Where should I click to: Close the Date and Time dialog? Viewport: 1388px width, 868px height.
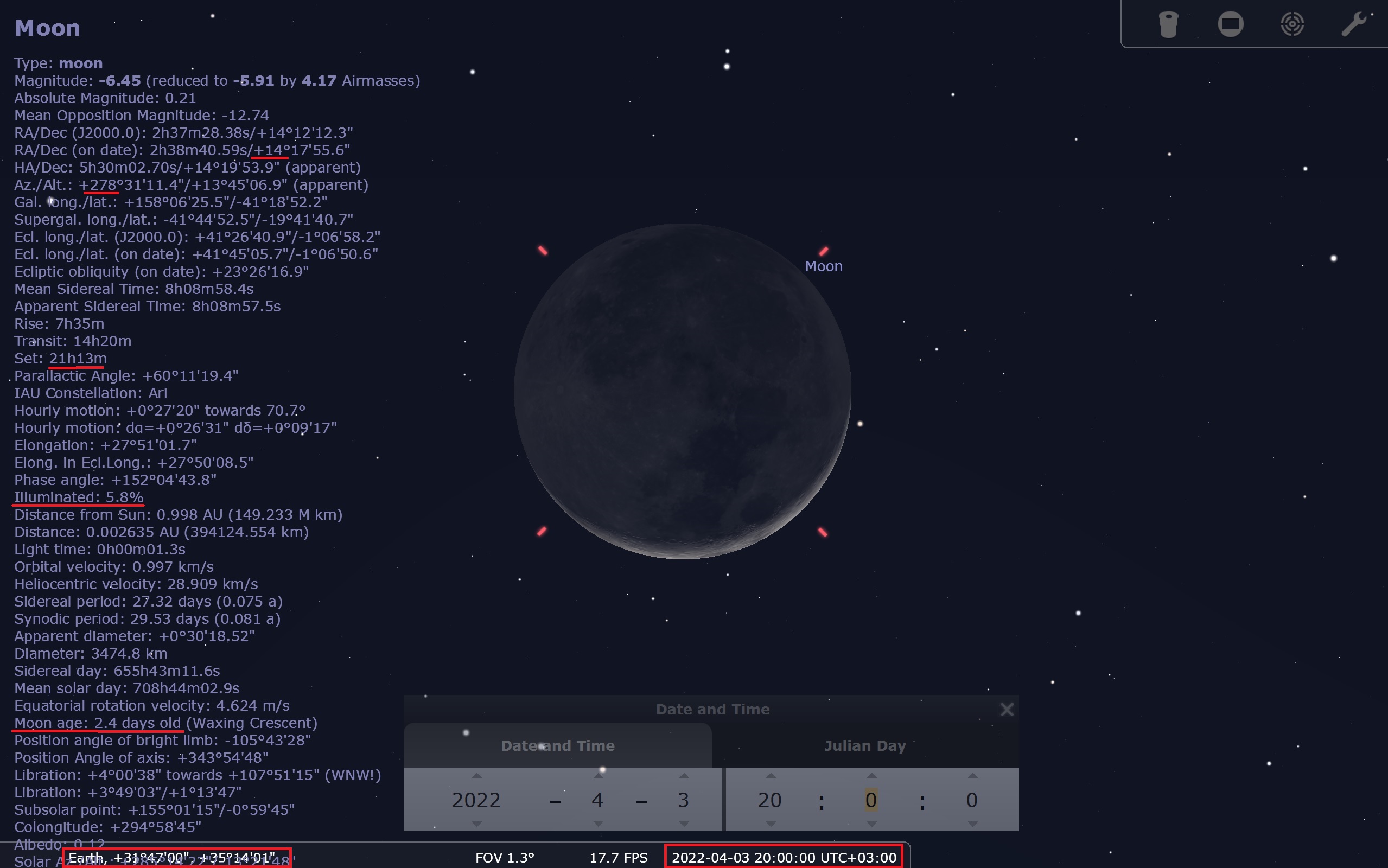coord(1006,710)
